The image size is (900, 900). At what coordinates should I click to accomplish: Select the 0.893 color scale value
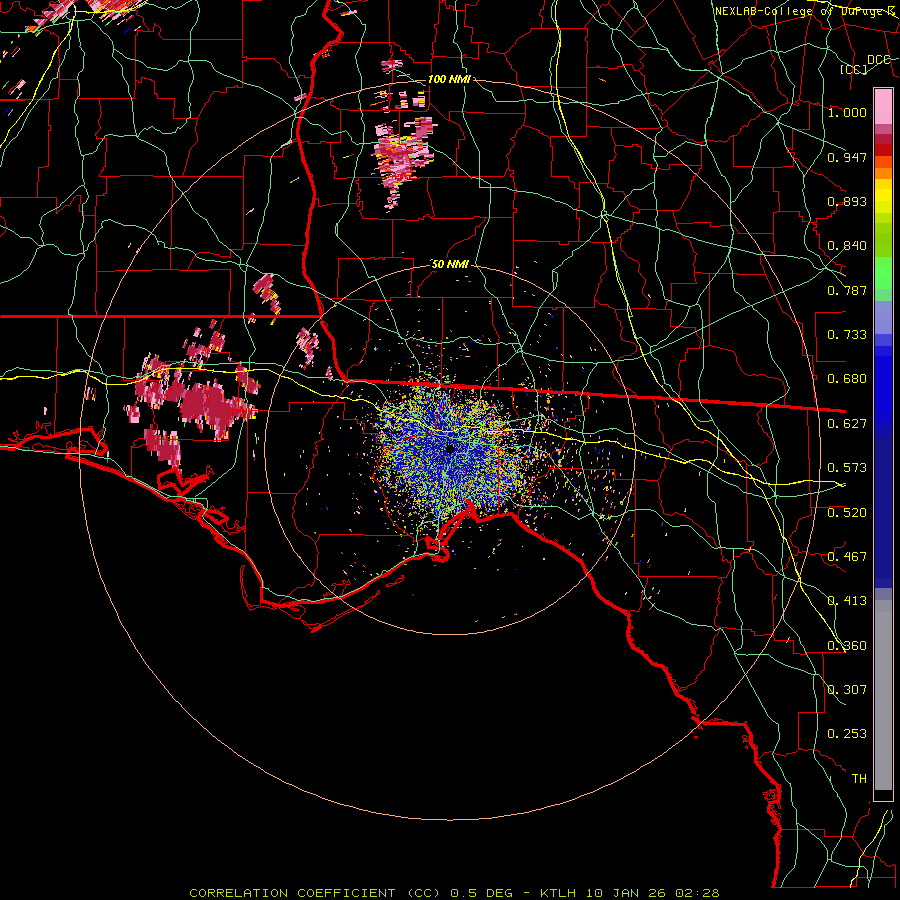pos(847,201)
